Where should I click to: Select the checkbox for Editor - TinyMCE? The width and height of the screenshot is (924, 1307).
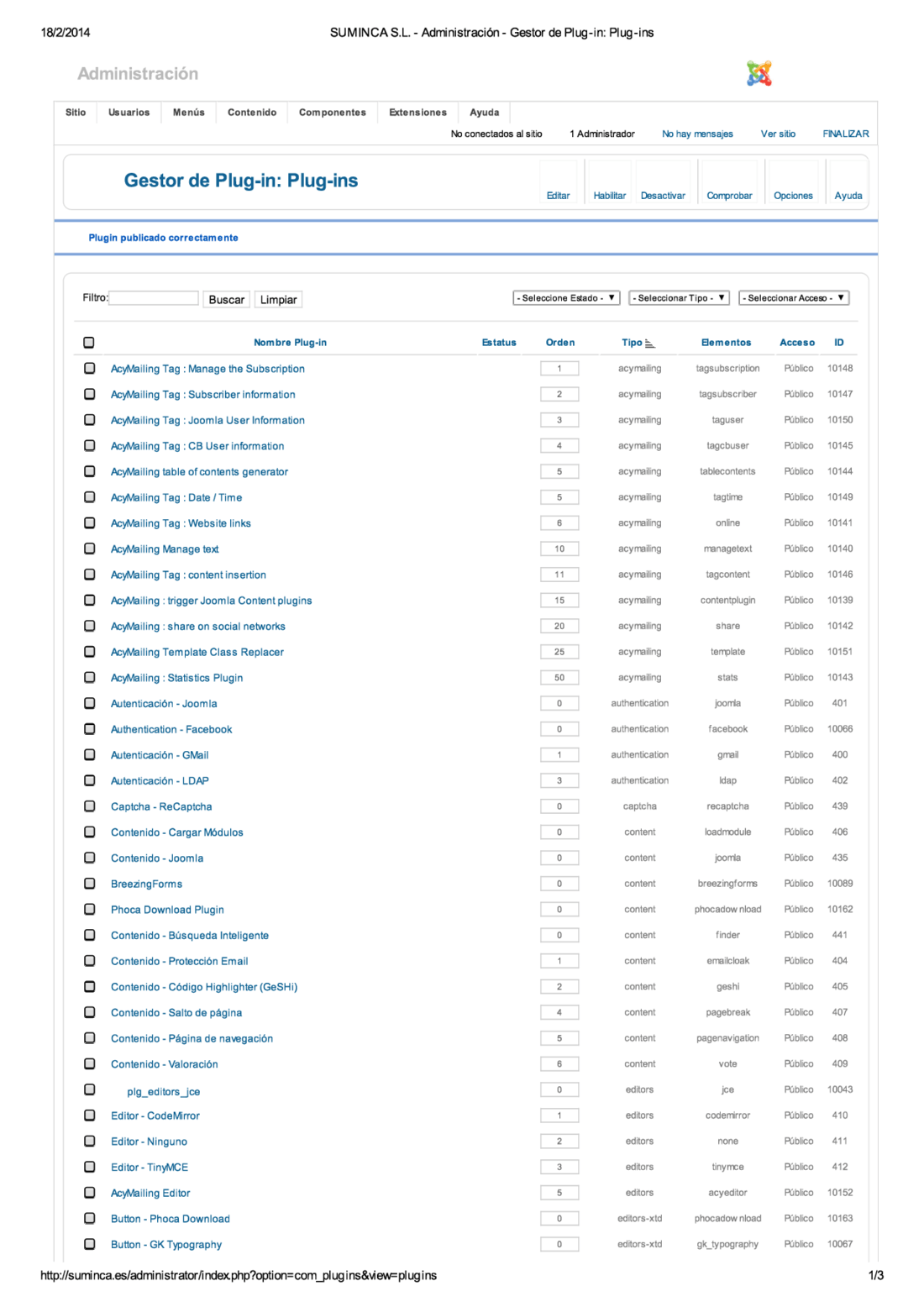click(89, 1167)
